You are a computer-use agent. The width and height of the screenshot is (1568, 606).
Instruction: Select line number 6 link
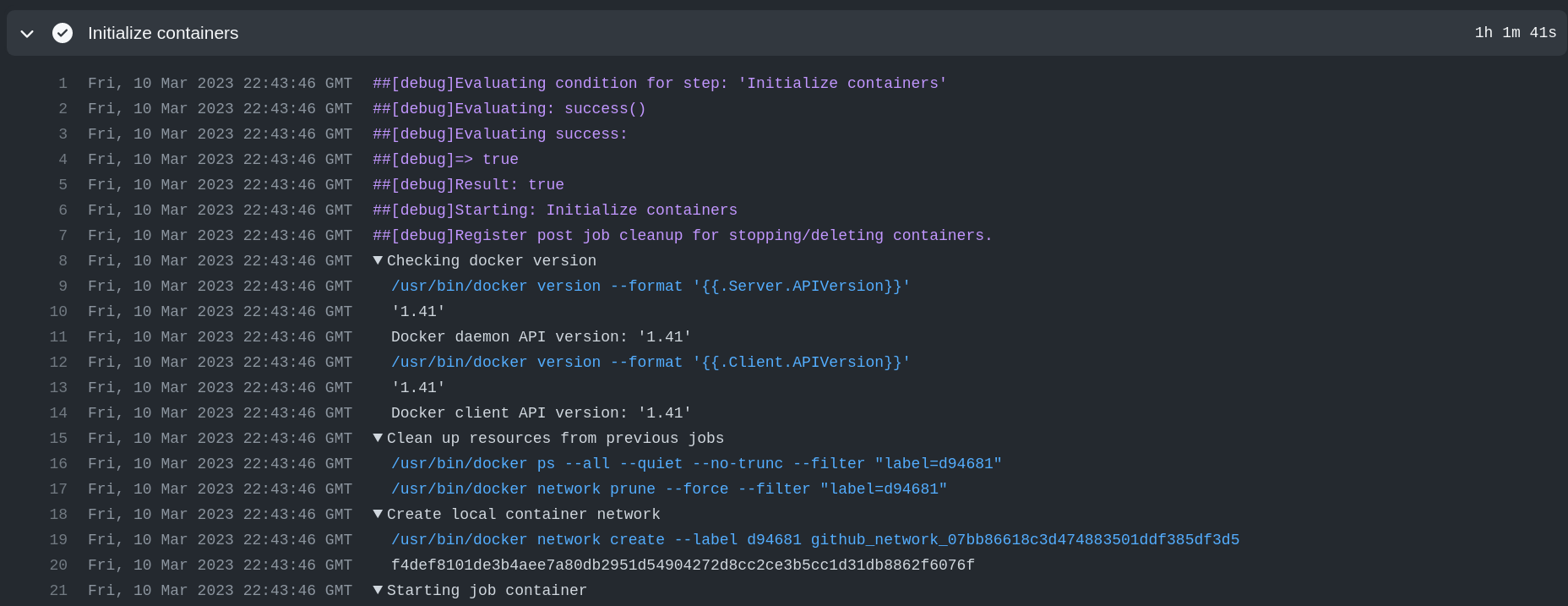(x=63, y=210)
